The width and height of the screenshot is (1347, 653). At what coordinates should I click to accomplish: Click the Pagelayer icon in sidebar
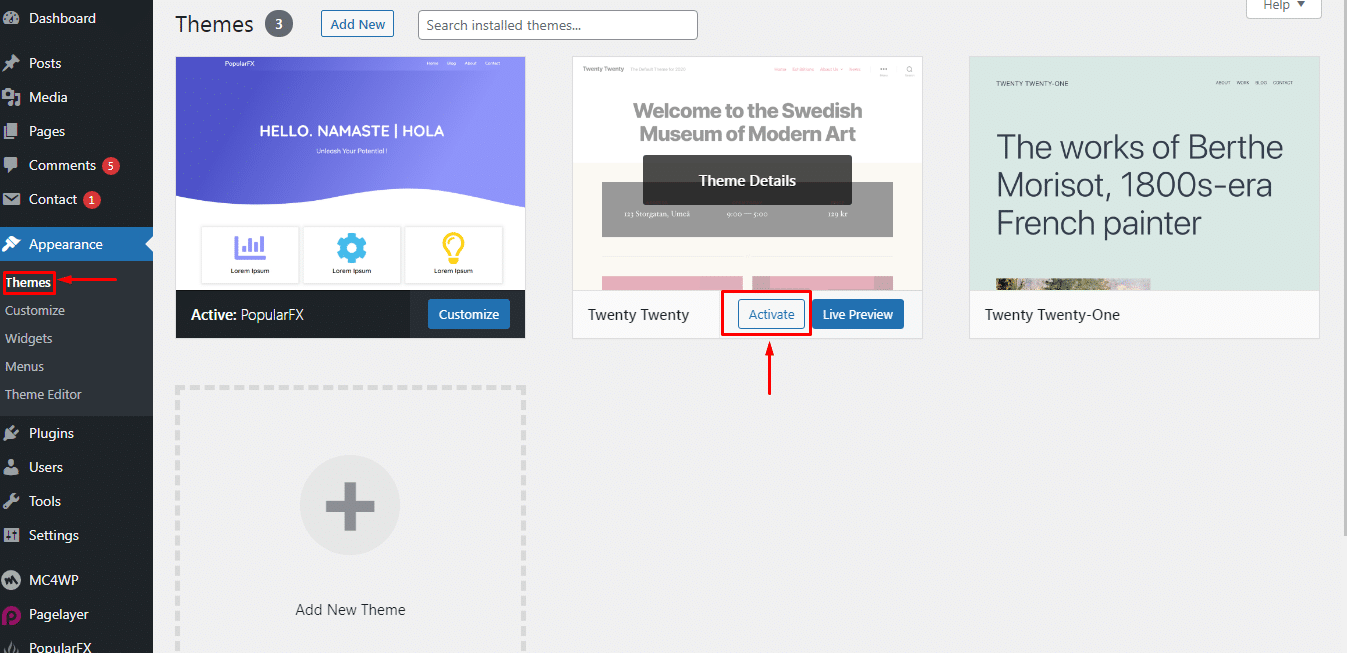click(12, 615)
